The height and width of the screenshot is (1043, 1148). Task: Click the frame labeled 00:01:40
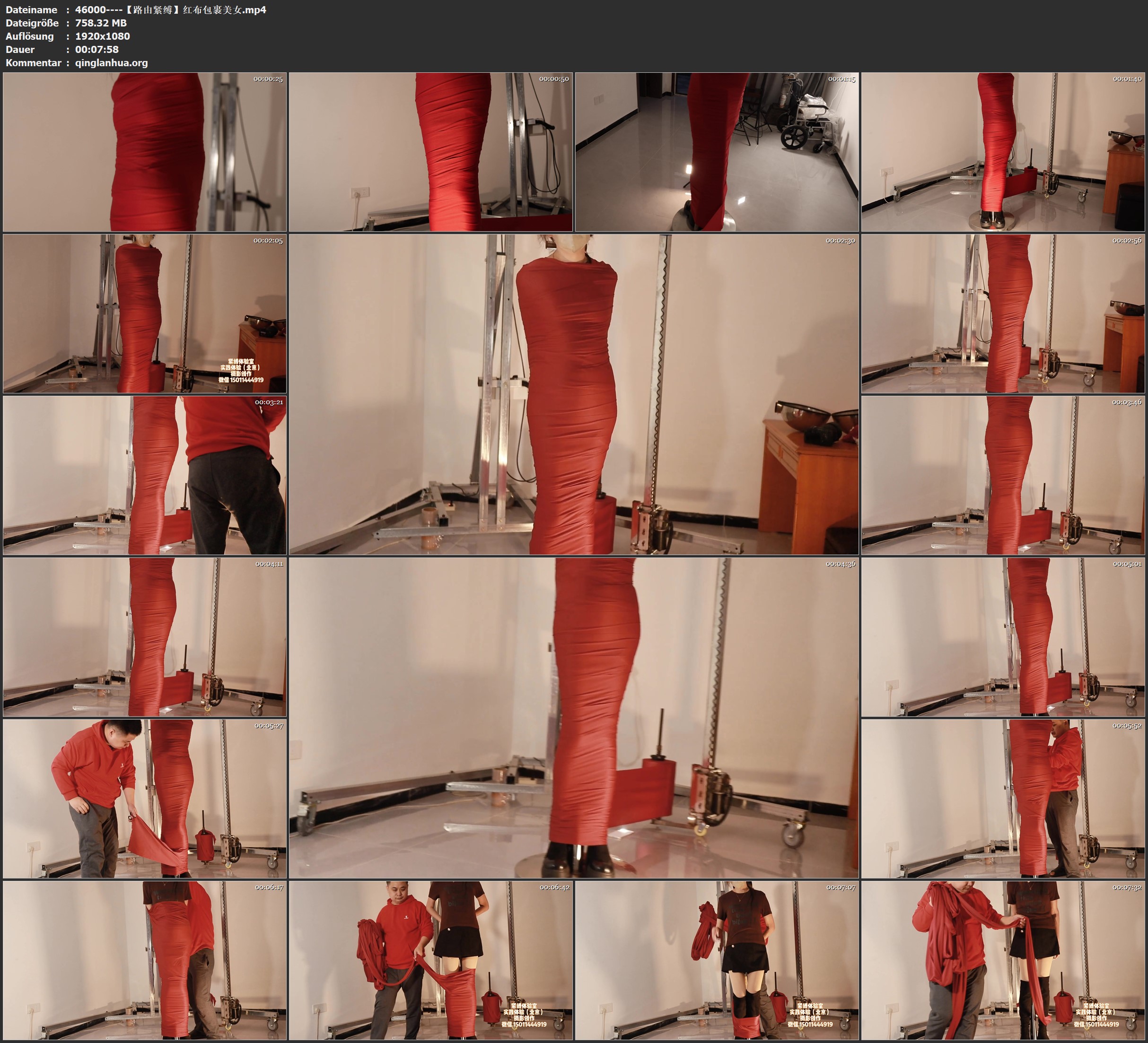point(1003,151)
